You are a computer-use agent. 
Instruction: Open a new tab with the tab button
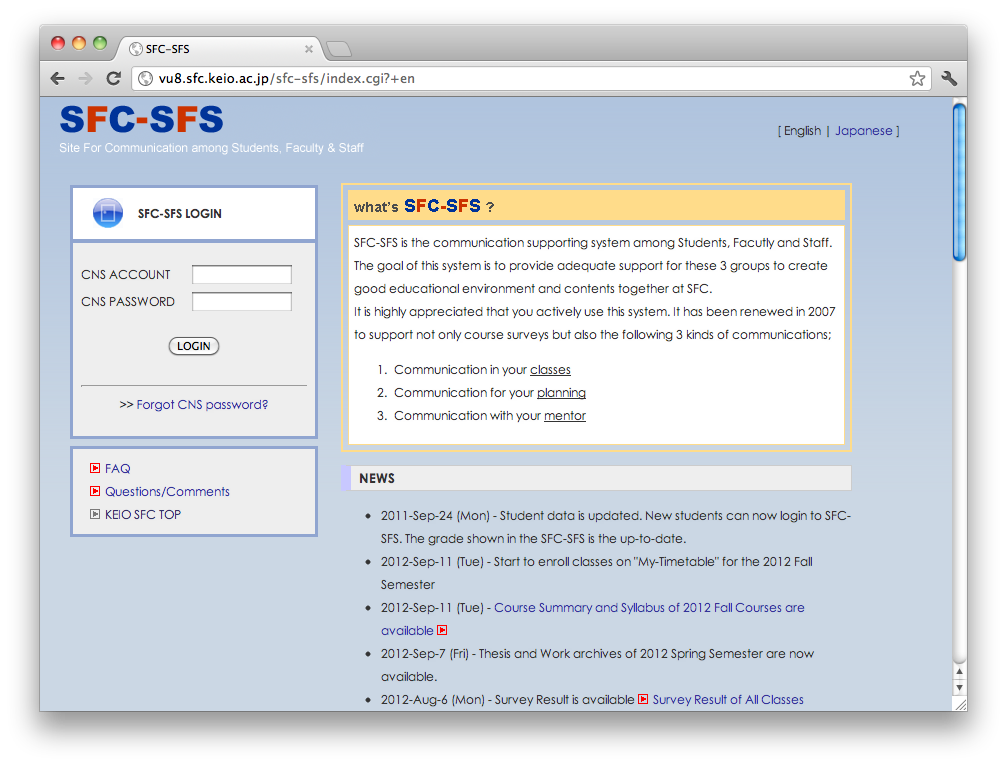click(339, 49)
